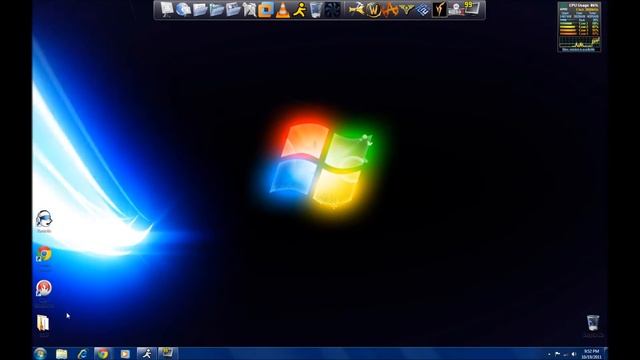Launch VLC media player from the dock
This screenshot has width=640, height=360.
pos(282,10)
